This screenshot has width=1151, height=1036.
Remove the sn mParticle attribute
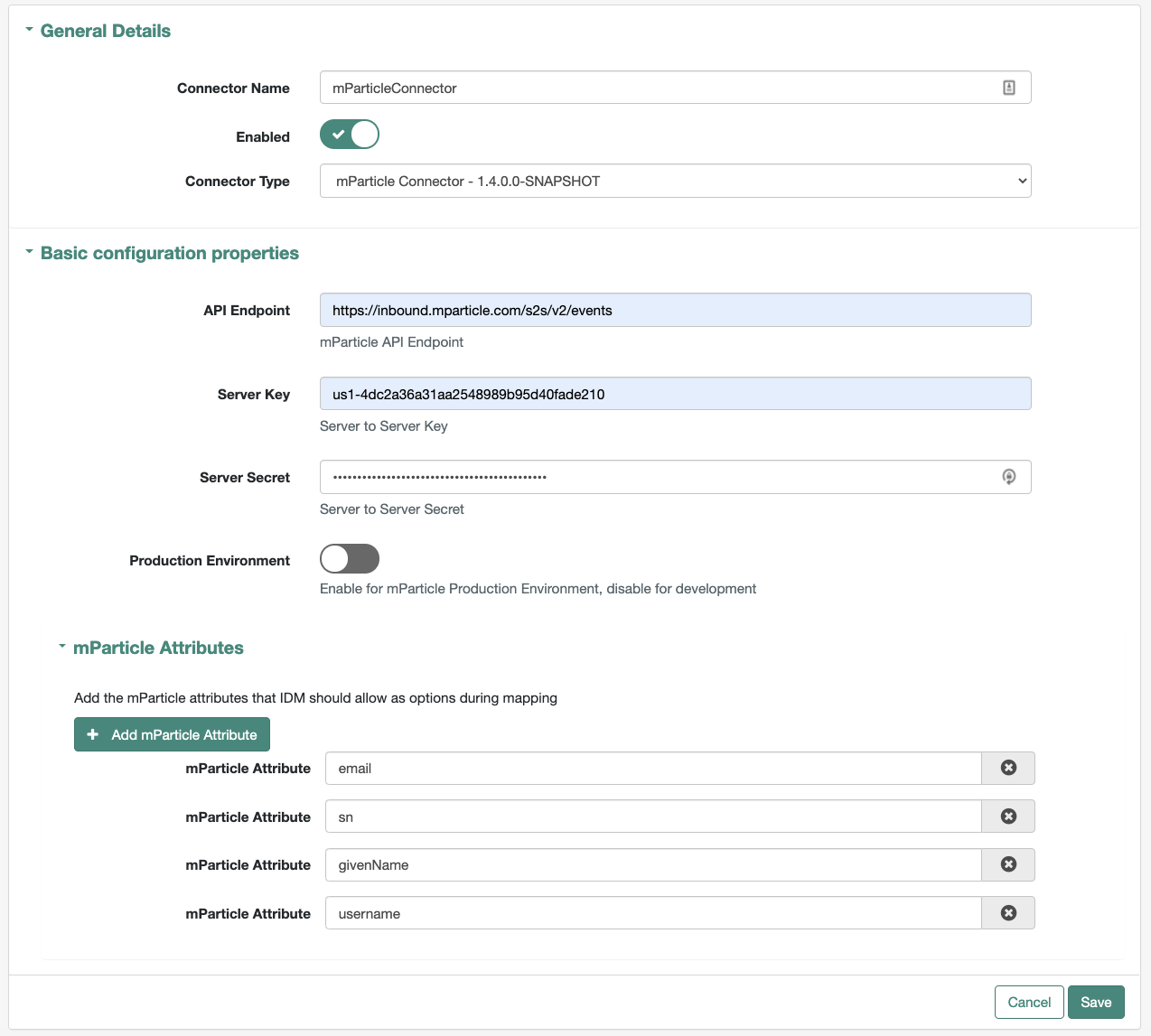pos(1008,817)
